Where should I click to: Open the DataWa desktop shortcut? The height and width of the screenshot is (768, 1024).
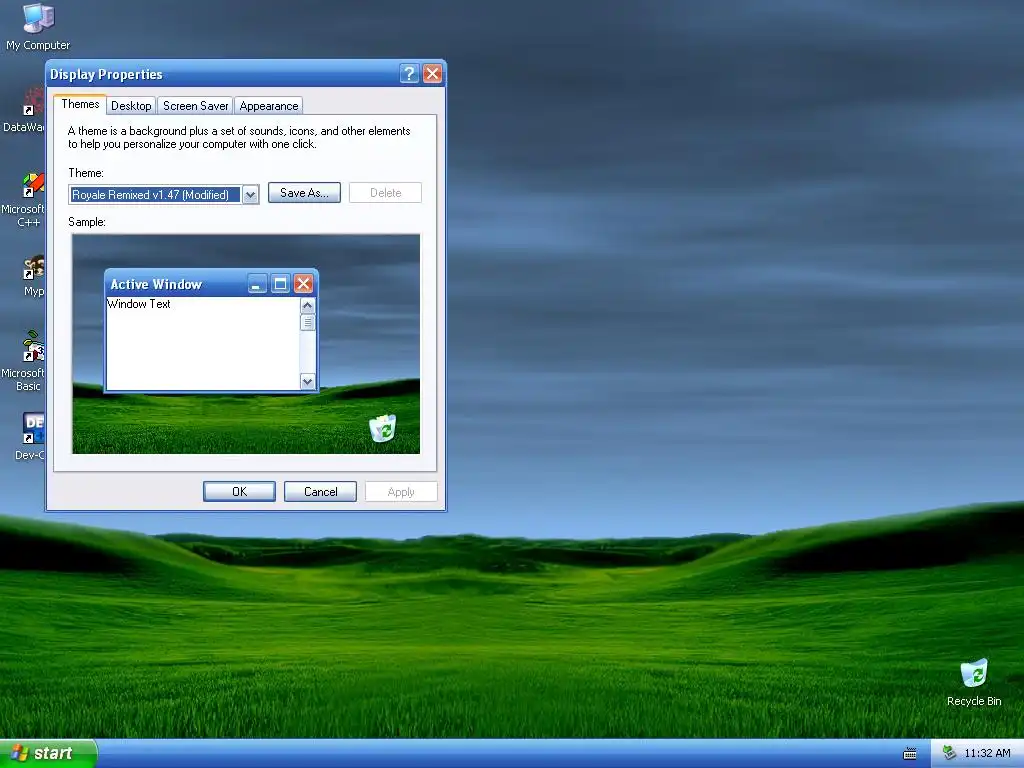pyautogui.click(x=24, y=111)
